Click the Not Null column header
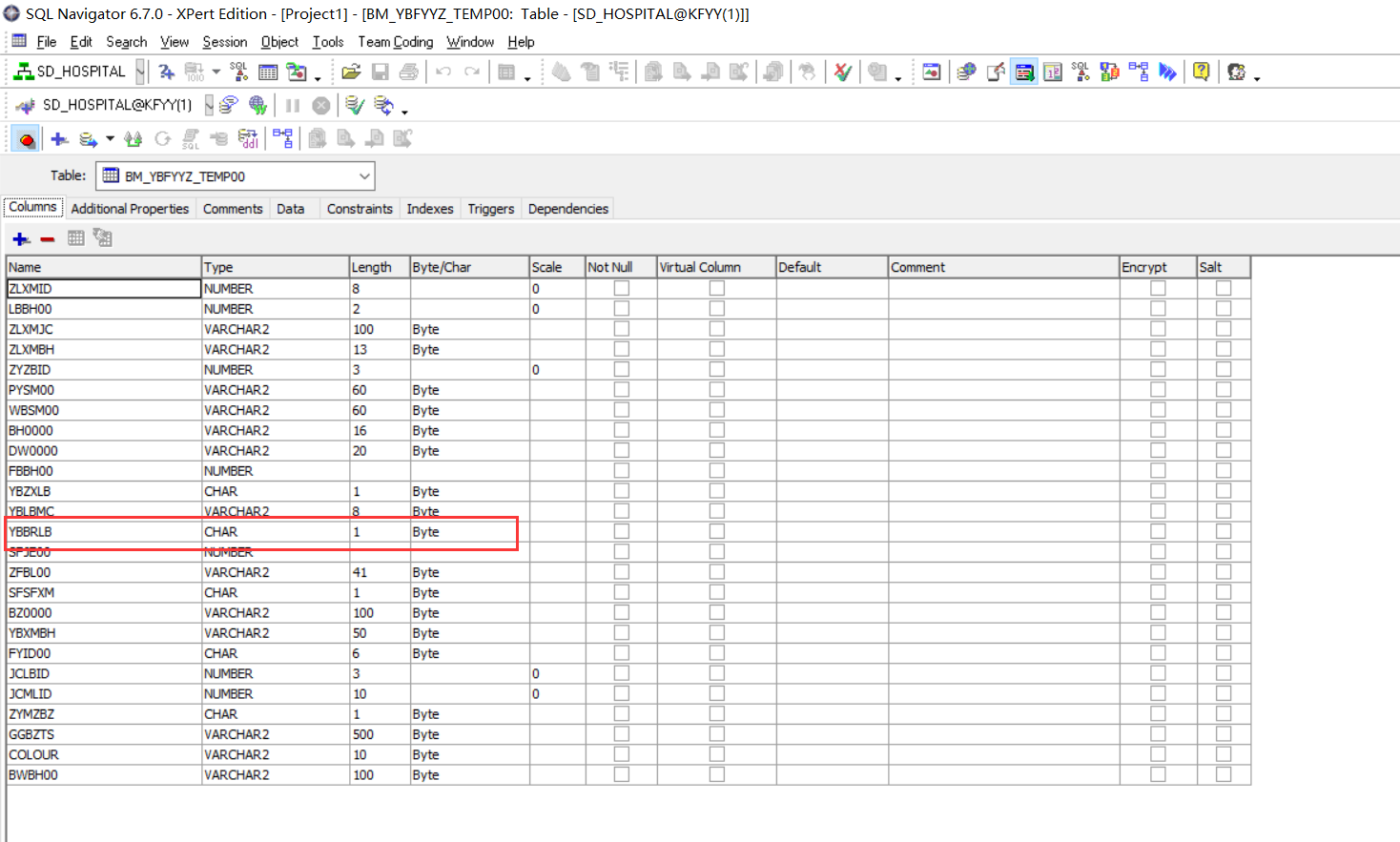The height and width of the screenshot is (842, 1400). [x=621, y=267]
